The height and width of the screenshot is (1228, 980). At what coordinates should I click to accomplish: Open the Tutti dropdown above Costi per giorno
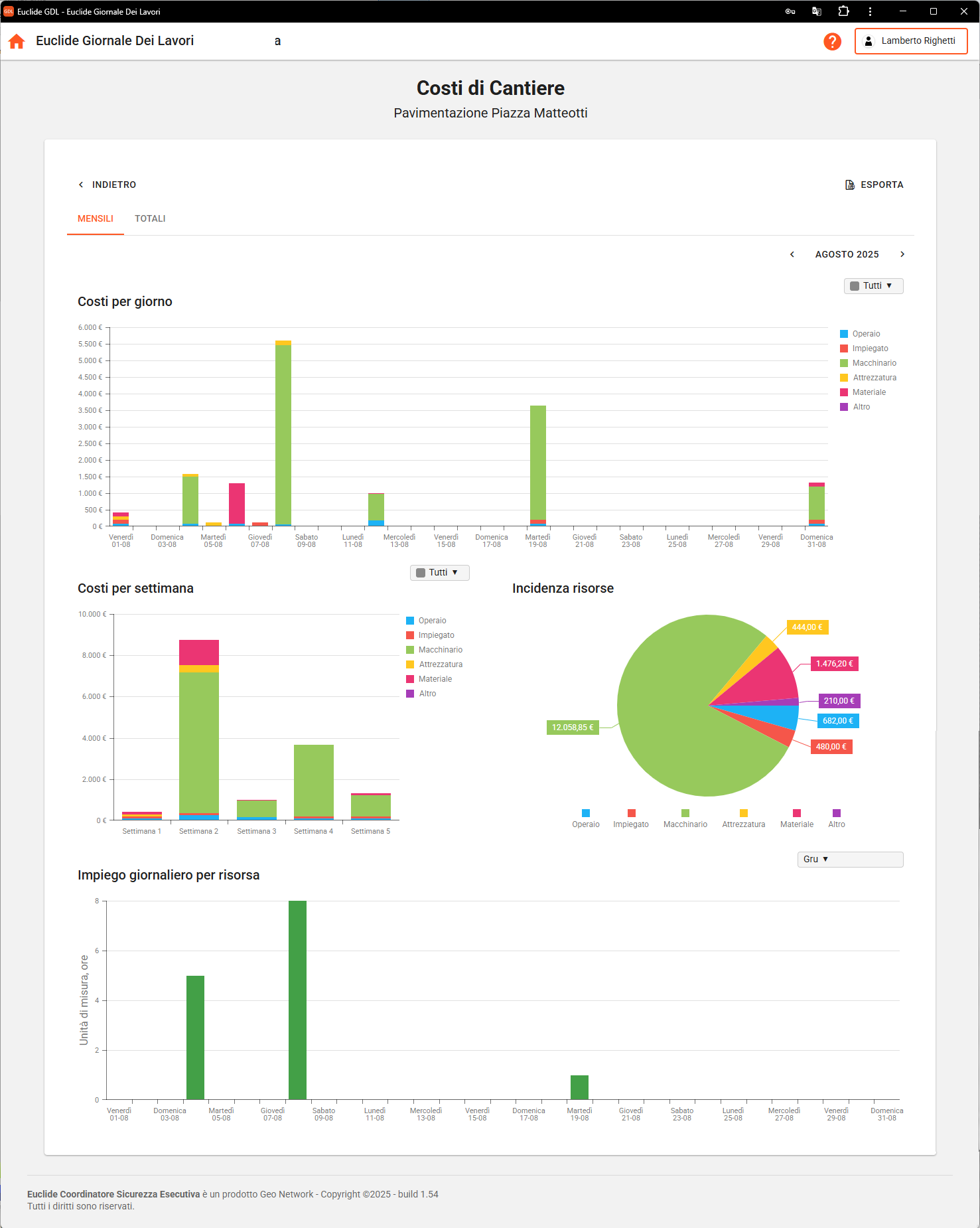[873, 286]
